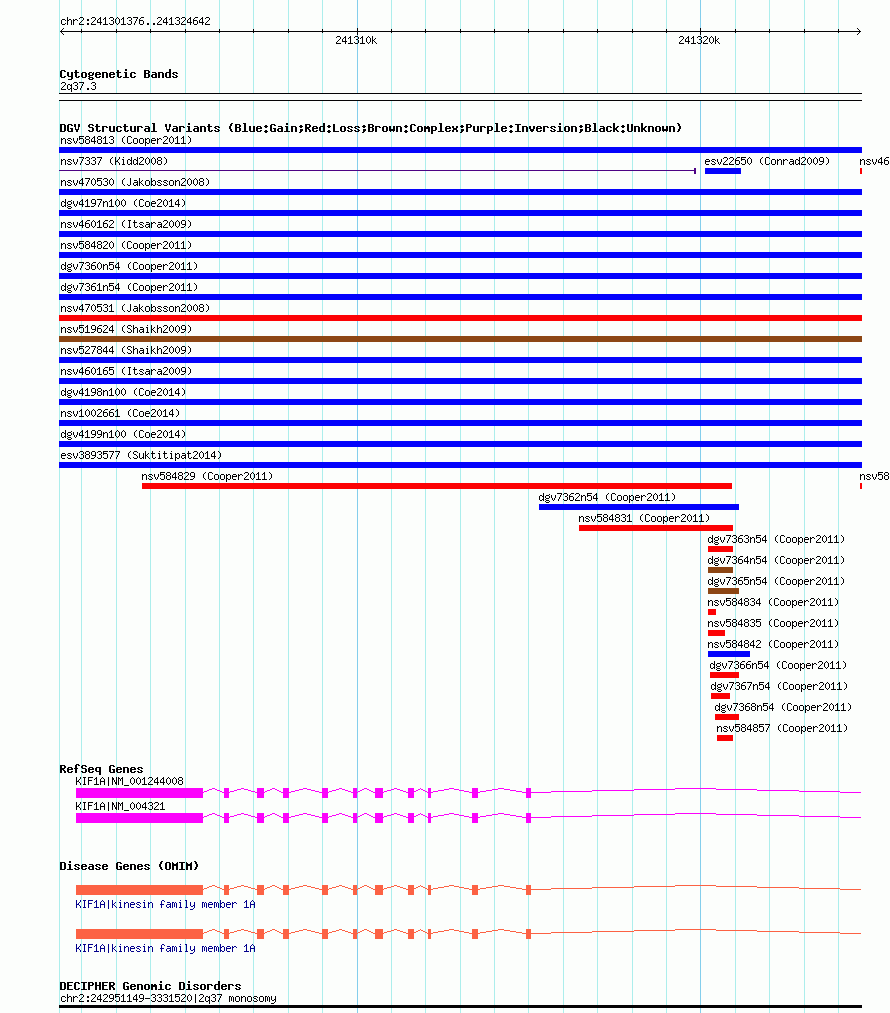Click the Disease Genes (OMIM) track title
This screenshot has height=1013, width=890.
pos(129,866)
